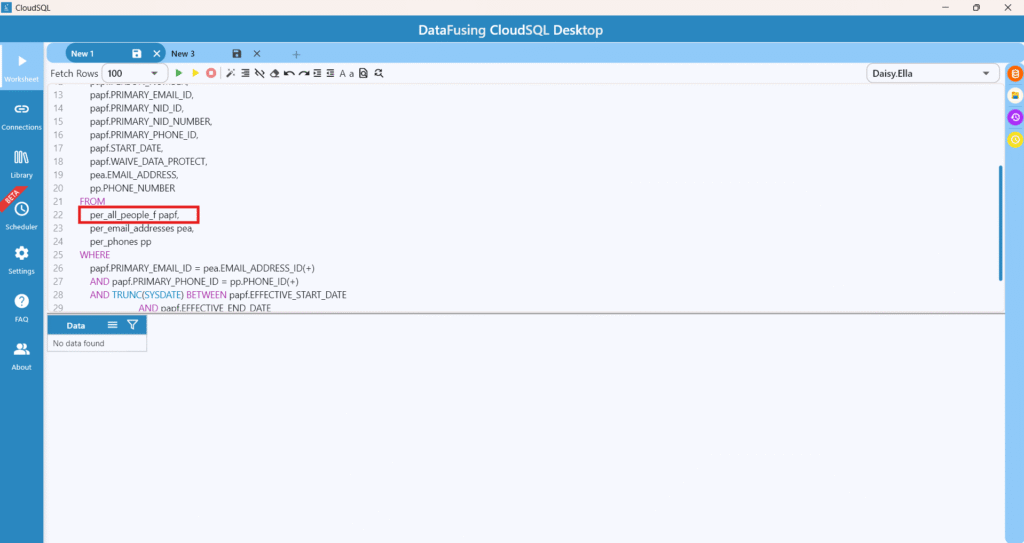Image resolution: width=1024 pixels, height=543 pixels.
Task: Click the magic wand format icon
Action: point(231,73)
